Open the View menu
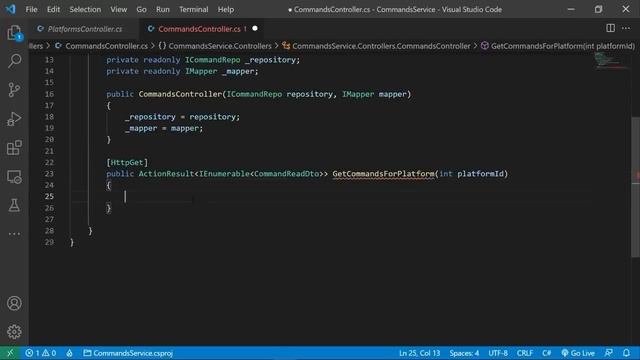Image resolution: width=640 pixels, height=360 pixels. point(118,9)
